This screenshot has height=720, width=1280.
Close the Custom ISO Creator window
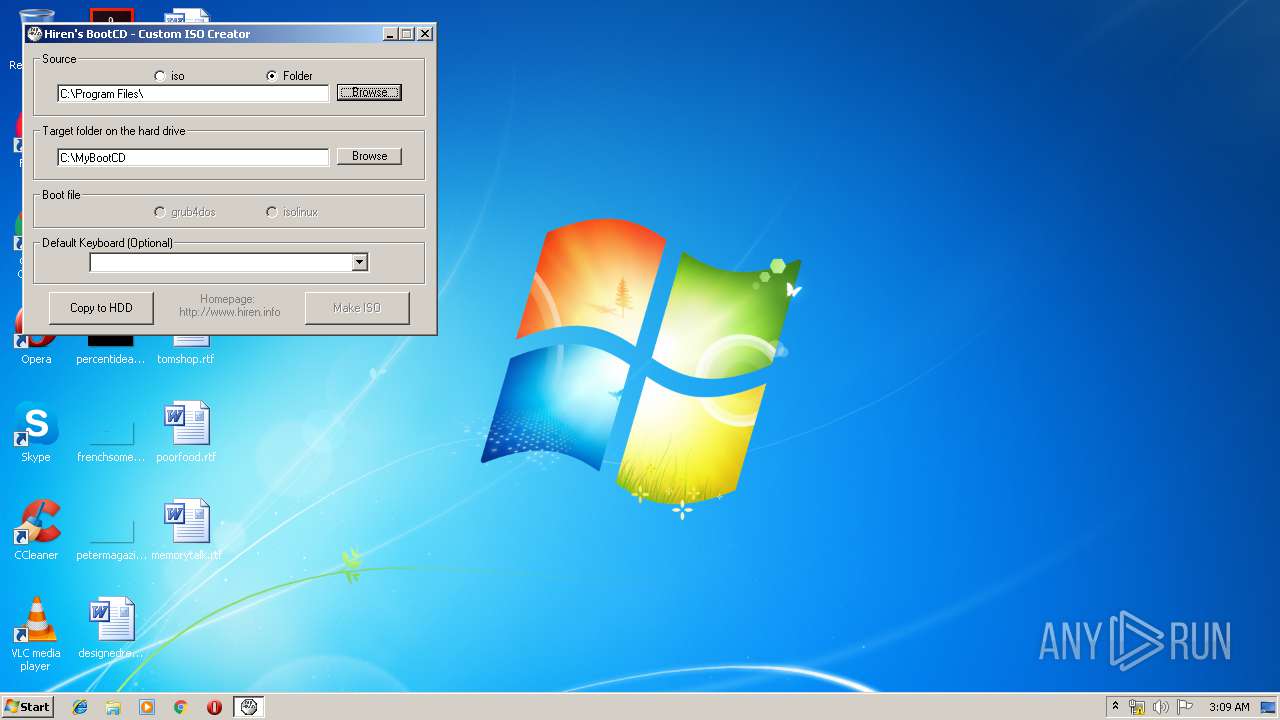[425, 34]
